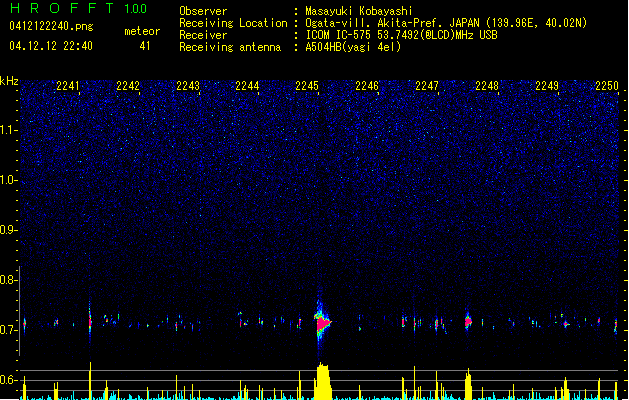Click the 1.0 frequency axis label
629x400 pixels.
[x=9, y=180]
